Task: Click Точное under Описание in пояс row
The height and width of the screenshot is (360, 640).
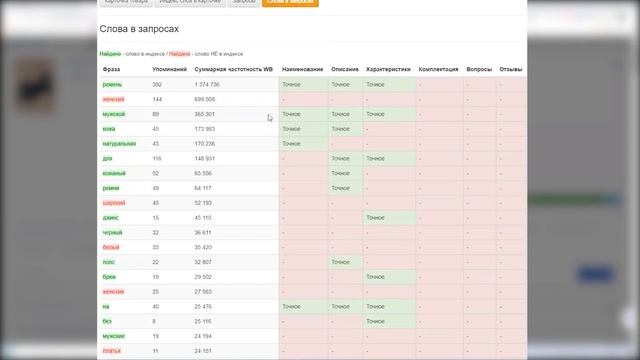Action: pyautogui.click(x=340, y=262)
